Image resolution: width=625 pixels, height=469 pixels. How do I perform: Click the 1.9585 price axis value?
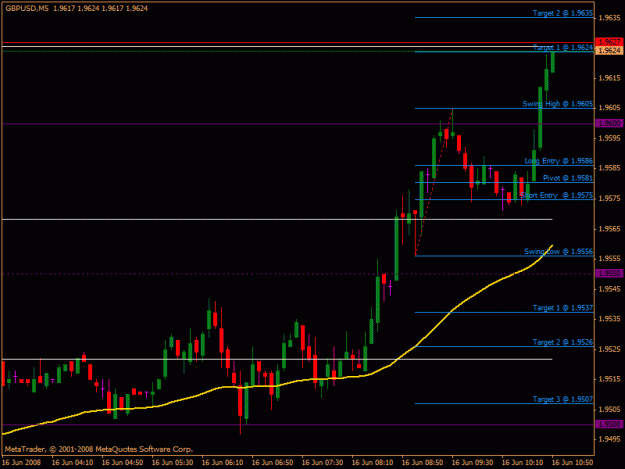(610, 168)
